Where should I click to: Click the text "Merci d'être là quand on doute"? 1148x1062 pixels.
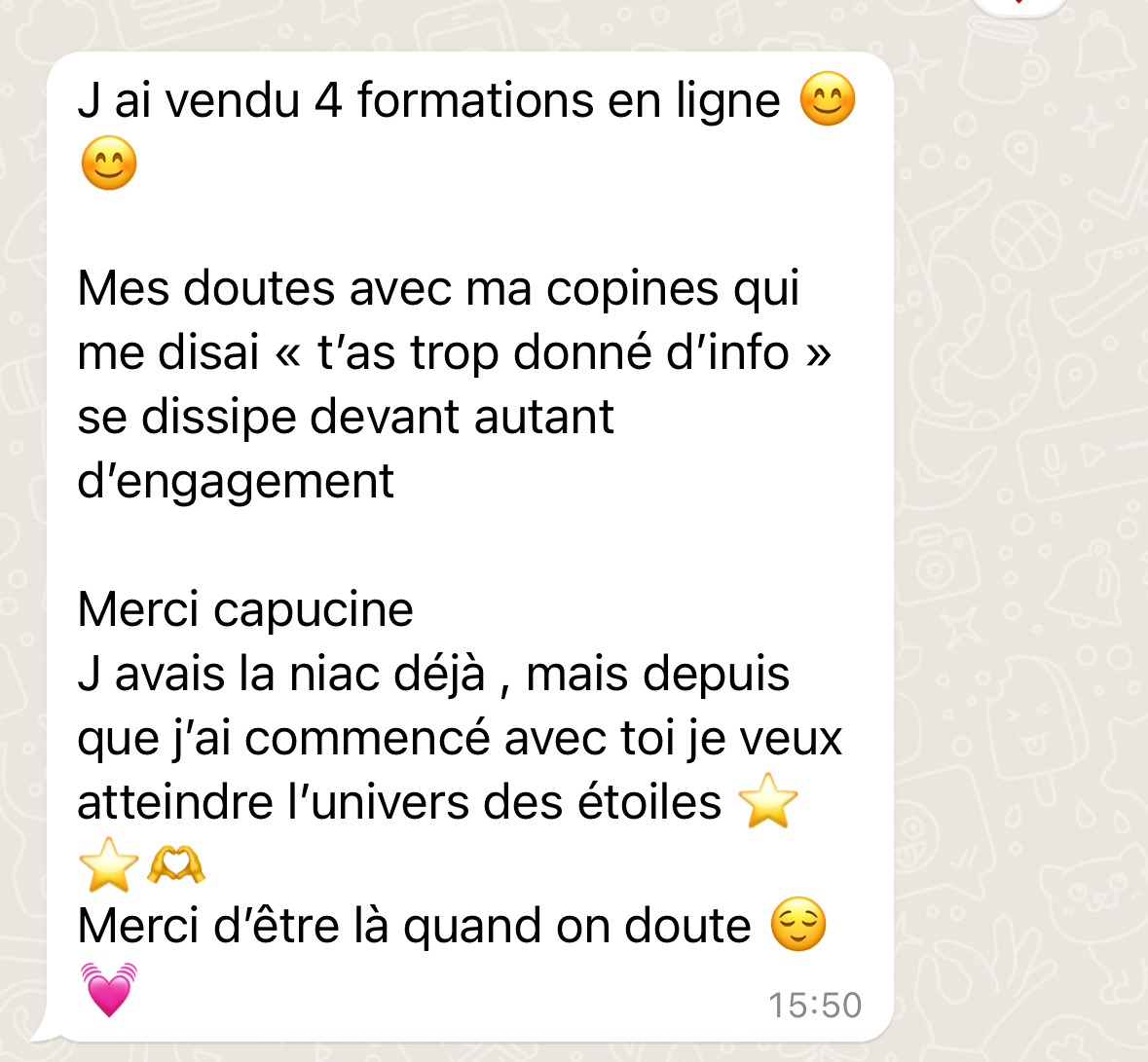tap(414, 927)
